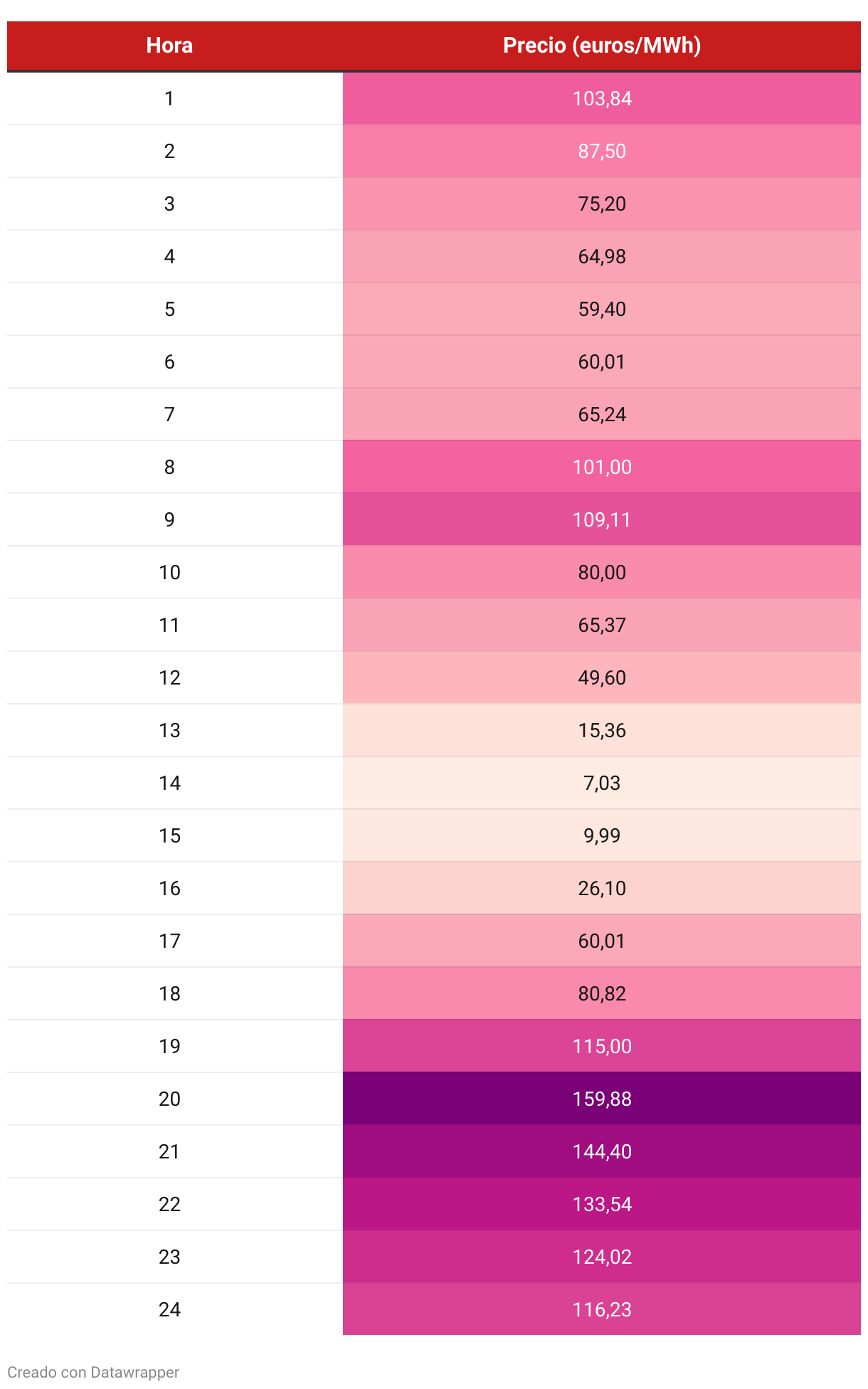Click the hour 1 cell
868x1389 pixels.
click(x=169, y=98)
